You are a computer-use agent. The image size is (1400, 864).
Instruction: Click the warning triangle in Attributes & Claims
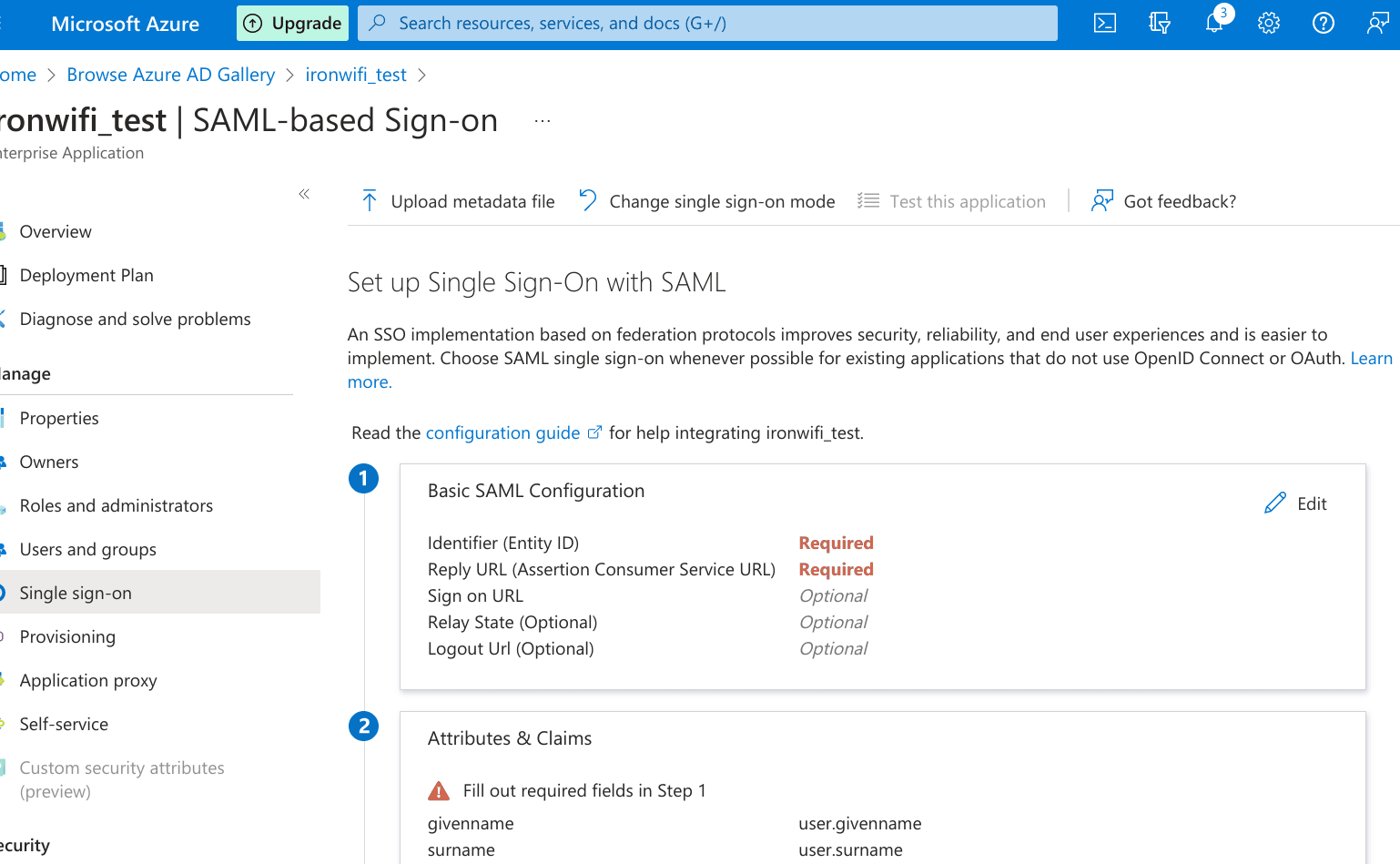tap(439, 790)
